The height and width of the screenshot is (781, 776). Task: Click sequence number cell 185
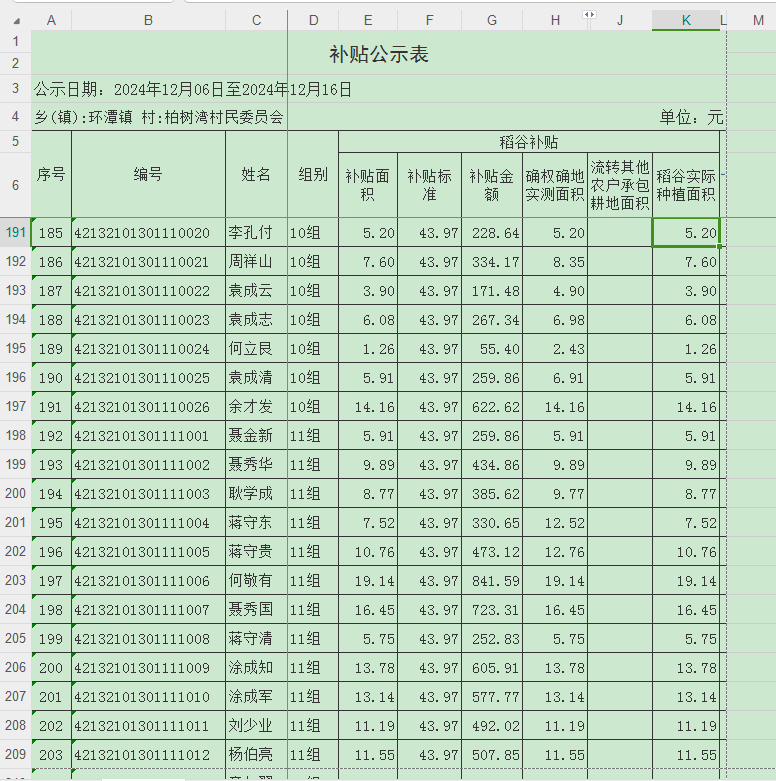click(x=51, y=232)
